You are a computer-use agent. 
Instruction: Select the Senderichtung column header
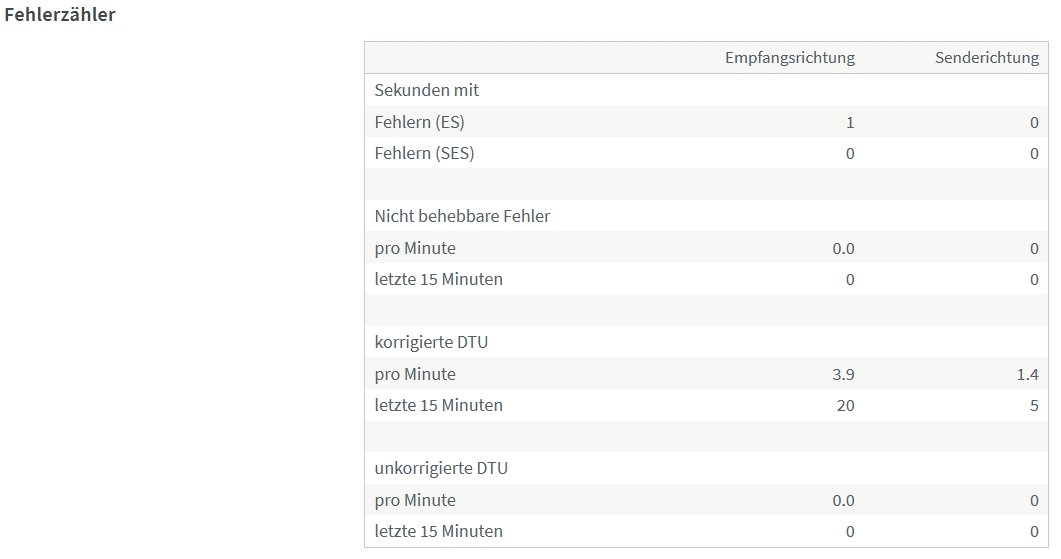pos(985,58)
